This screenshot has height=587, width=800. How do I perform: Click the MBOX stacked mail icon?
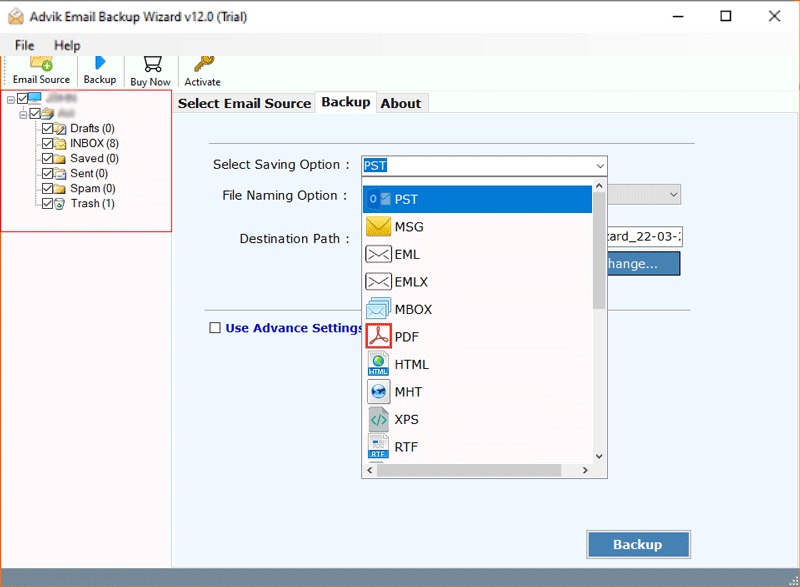379,309
